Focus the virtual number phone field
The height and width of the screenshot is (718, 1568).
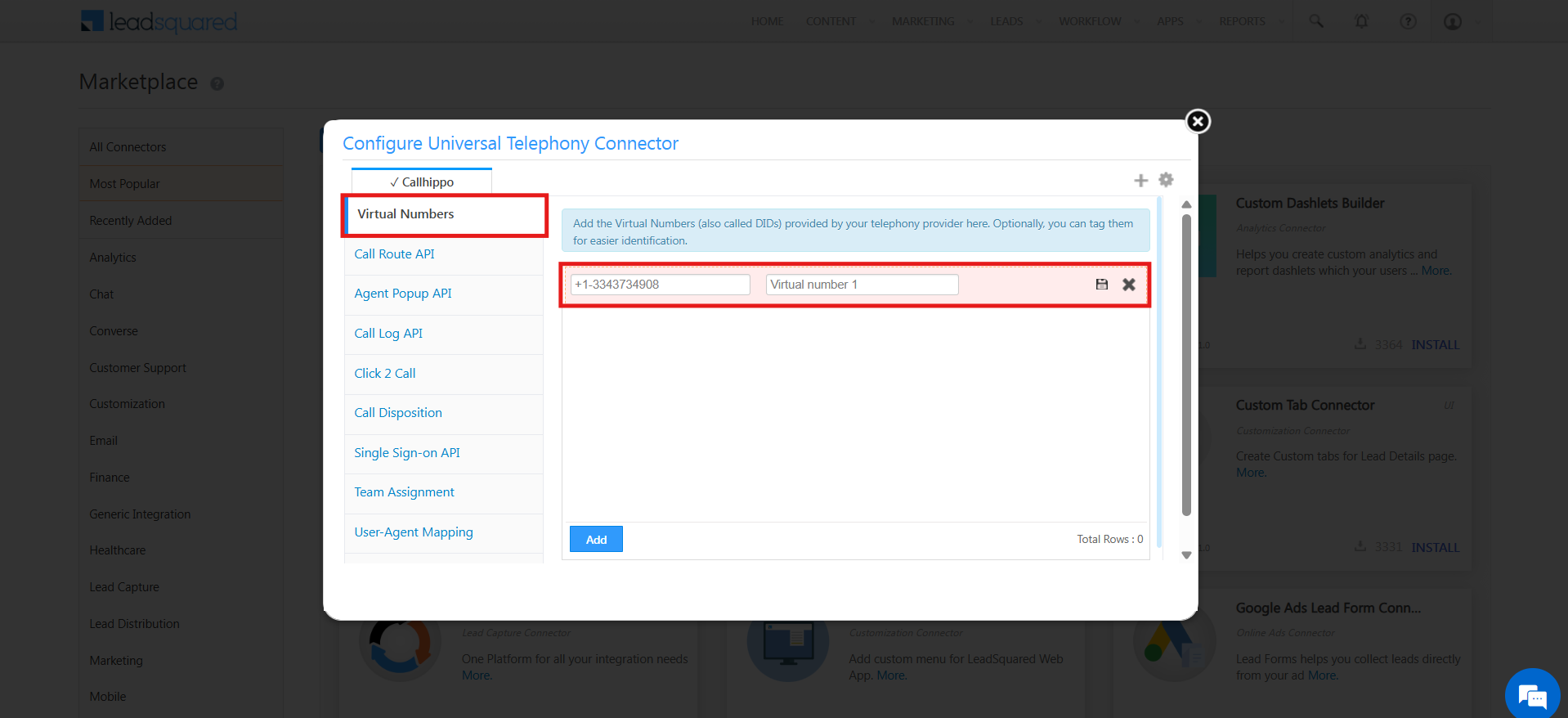660,285
